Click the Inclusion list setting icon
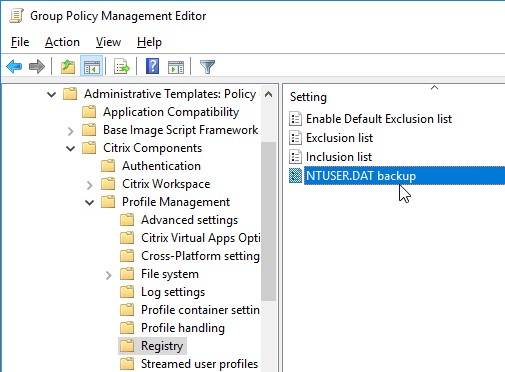Image resolution: width=505 pixels, height=372 pixels. pos(295,157)
